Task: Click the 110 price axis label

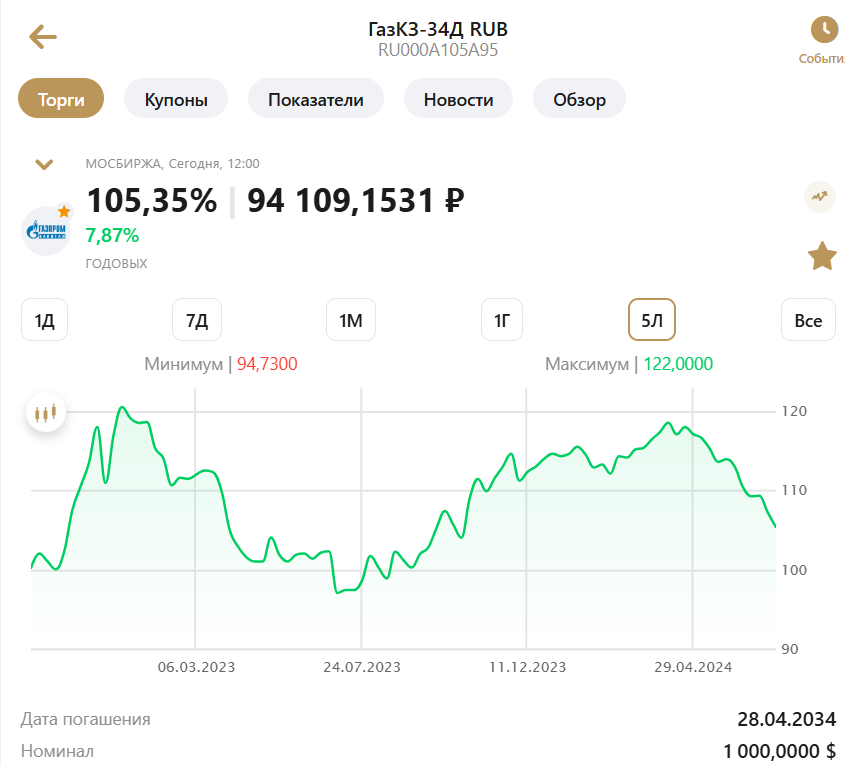Action: [x=794, y=490]
